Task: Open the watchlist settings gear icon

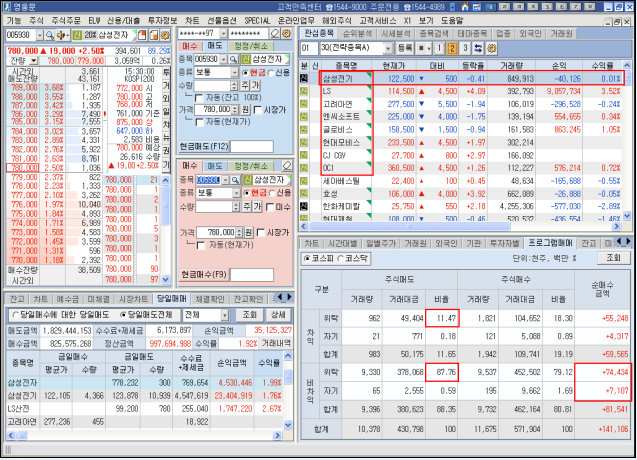Action: [x=492, y=49]
